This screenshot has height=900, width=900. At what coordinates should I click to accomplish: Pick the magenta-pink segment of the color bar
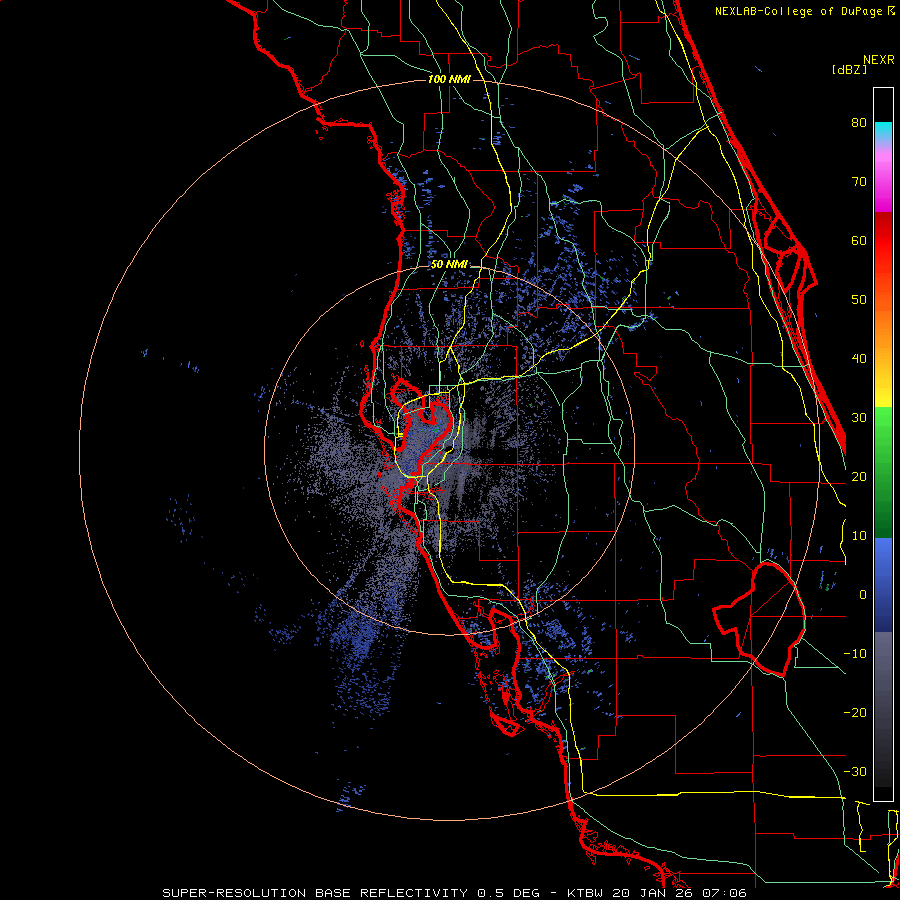(883, 181)
